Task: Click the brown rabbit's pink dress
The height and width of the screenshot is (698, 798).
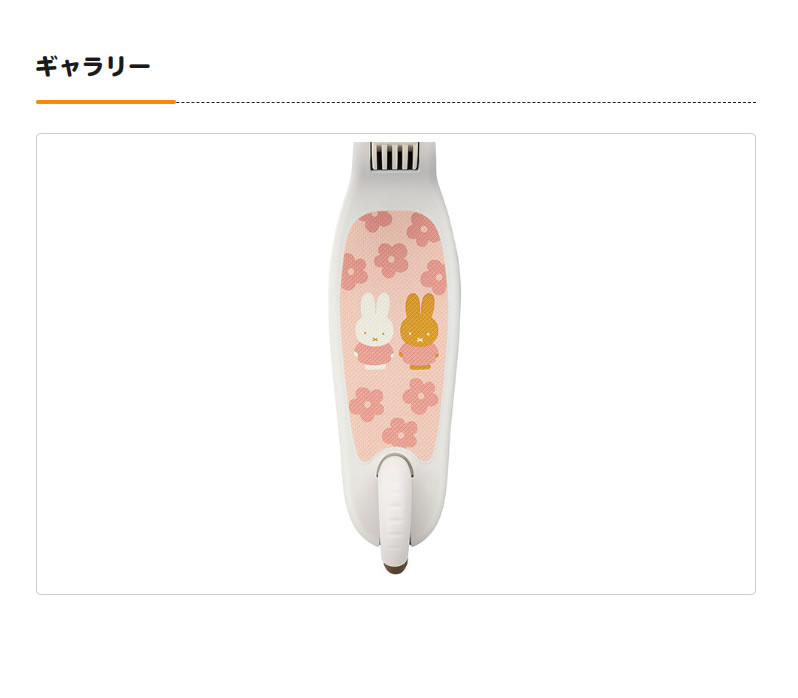Action: (x=418, y=355)
